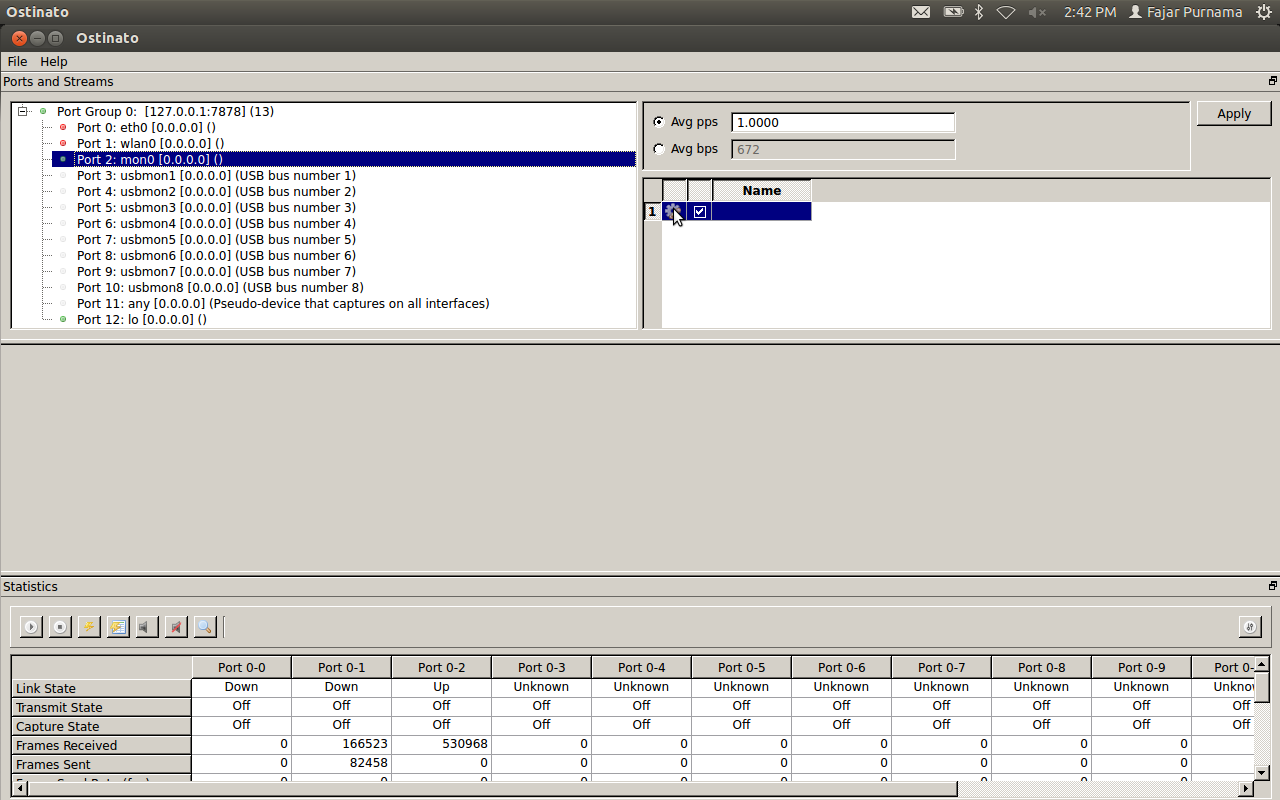Click the Apply button

(1234, 113)
